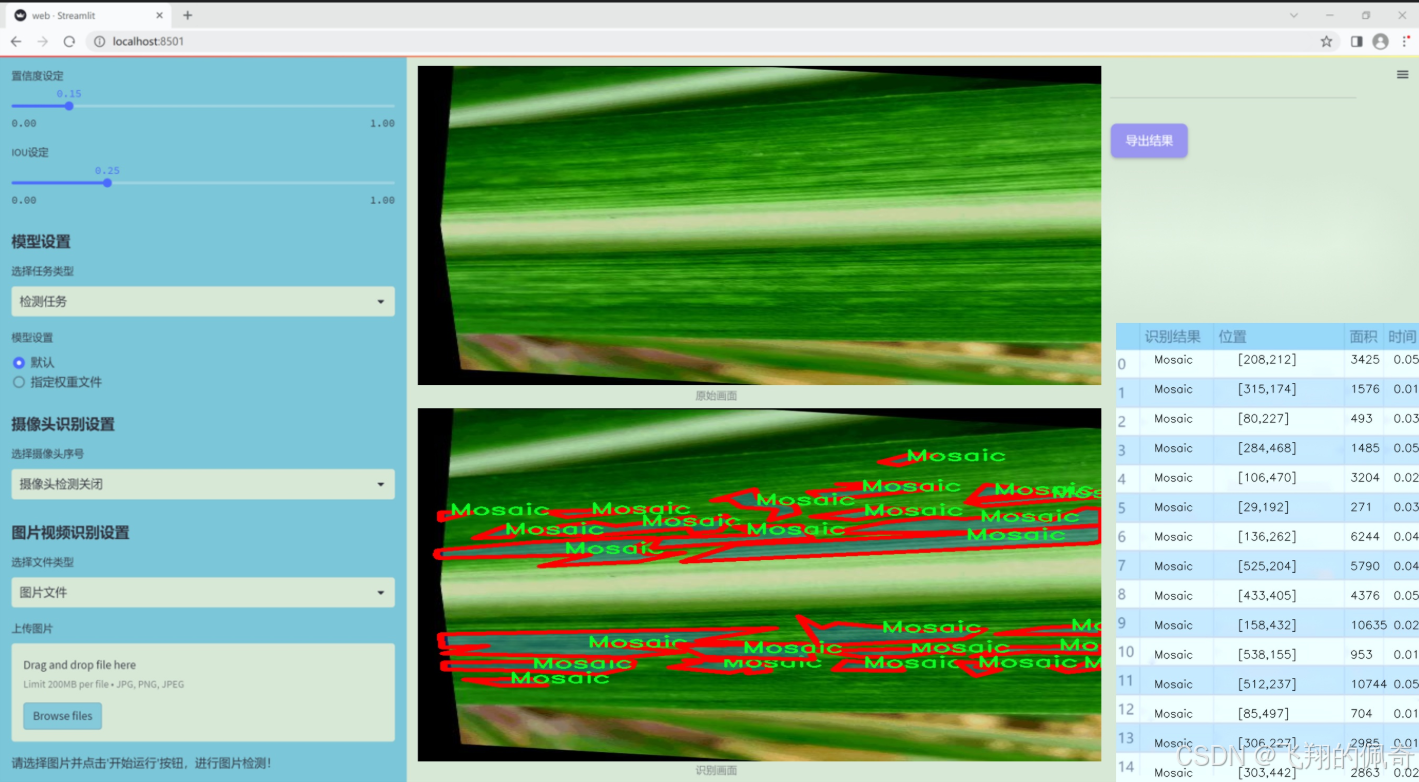Click area cell 5790

coord(1364,566)
